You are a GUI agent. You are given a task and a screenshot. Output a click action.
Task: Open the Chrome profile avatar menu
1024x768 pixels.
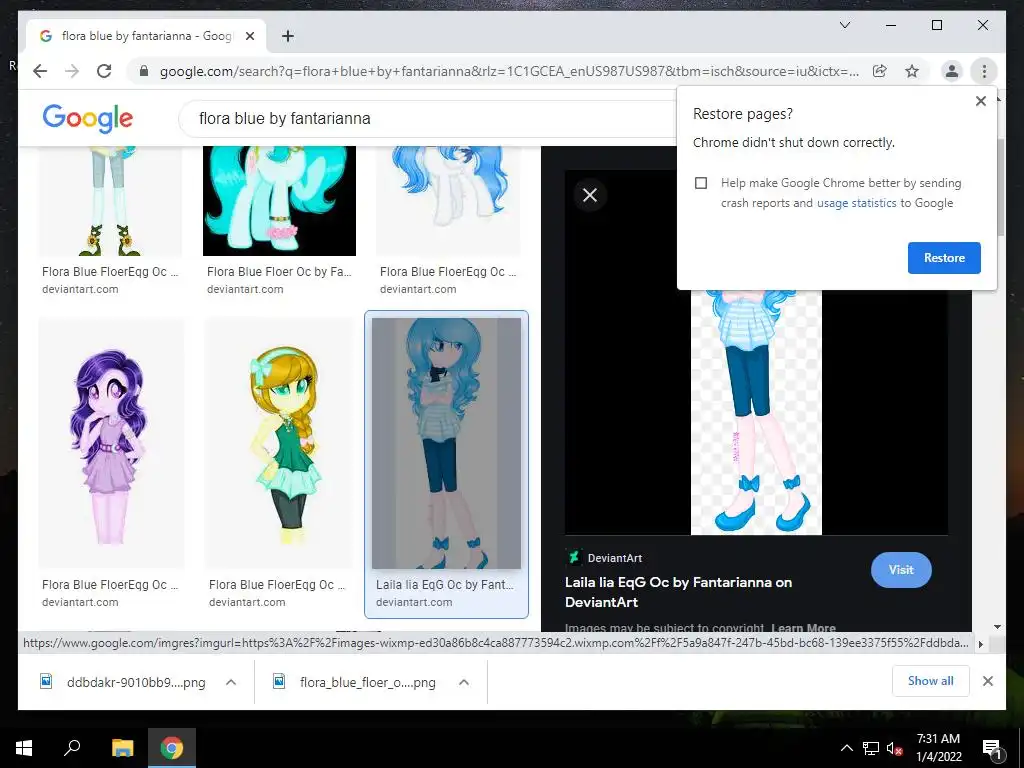pyautogui.click(x=952, y=71)
